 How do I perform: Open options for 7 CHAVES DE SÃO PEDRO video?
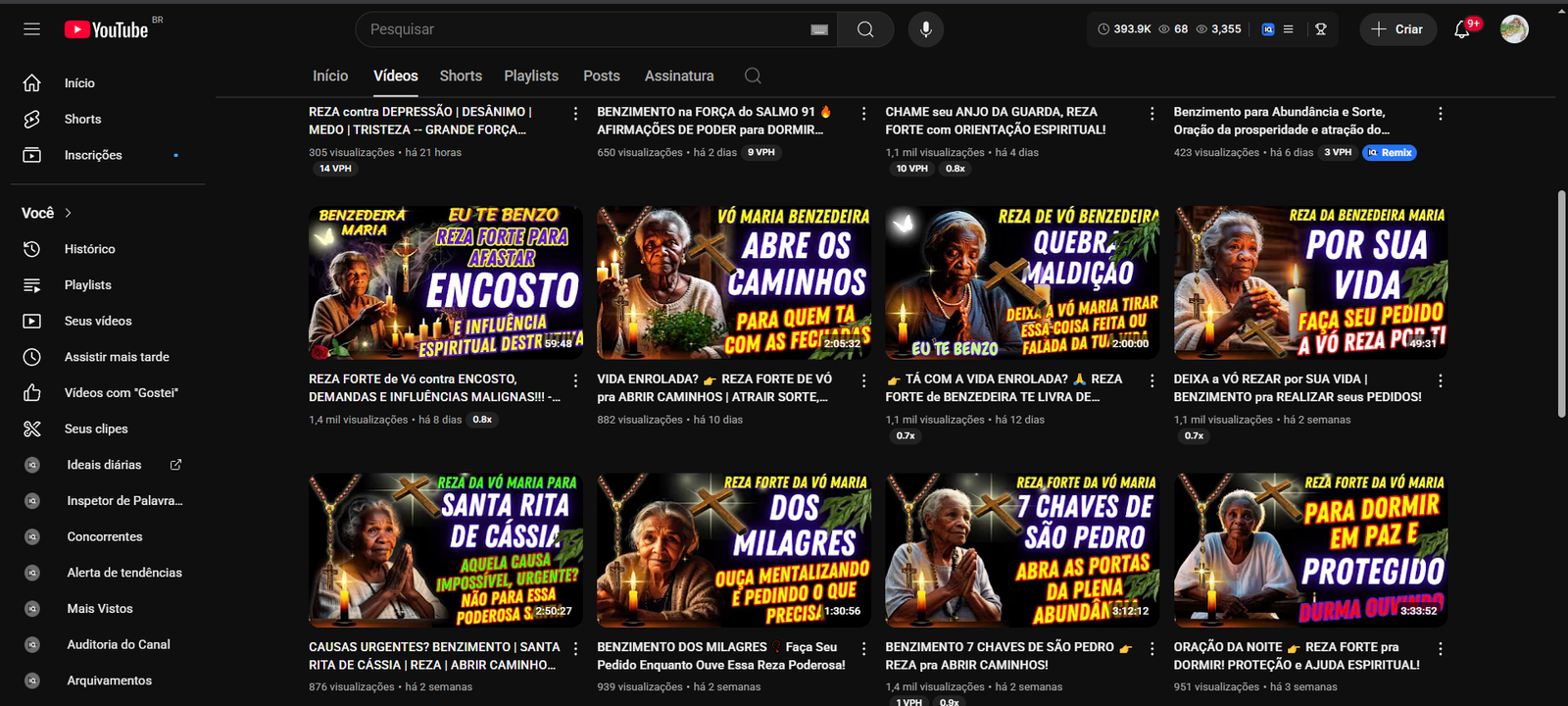(x=1151, y=649)
